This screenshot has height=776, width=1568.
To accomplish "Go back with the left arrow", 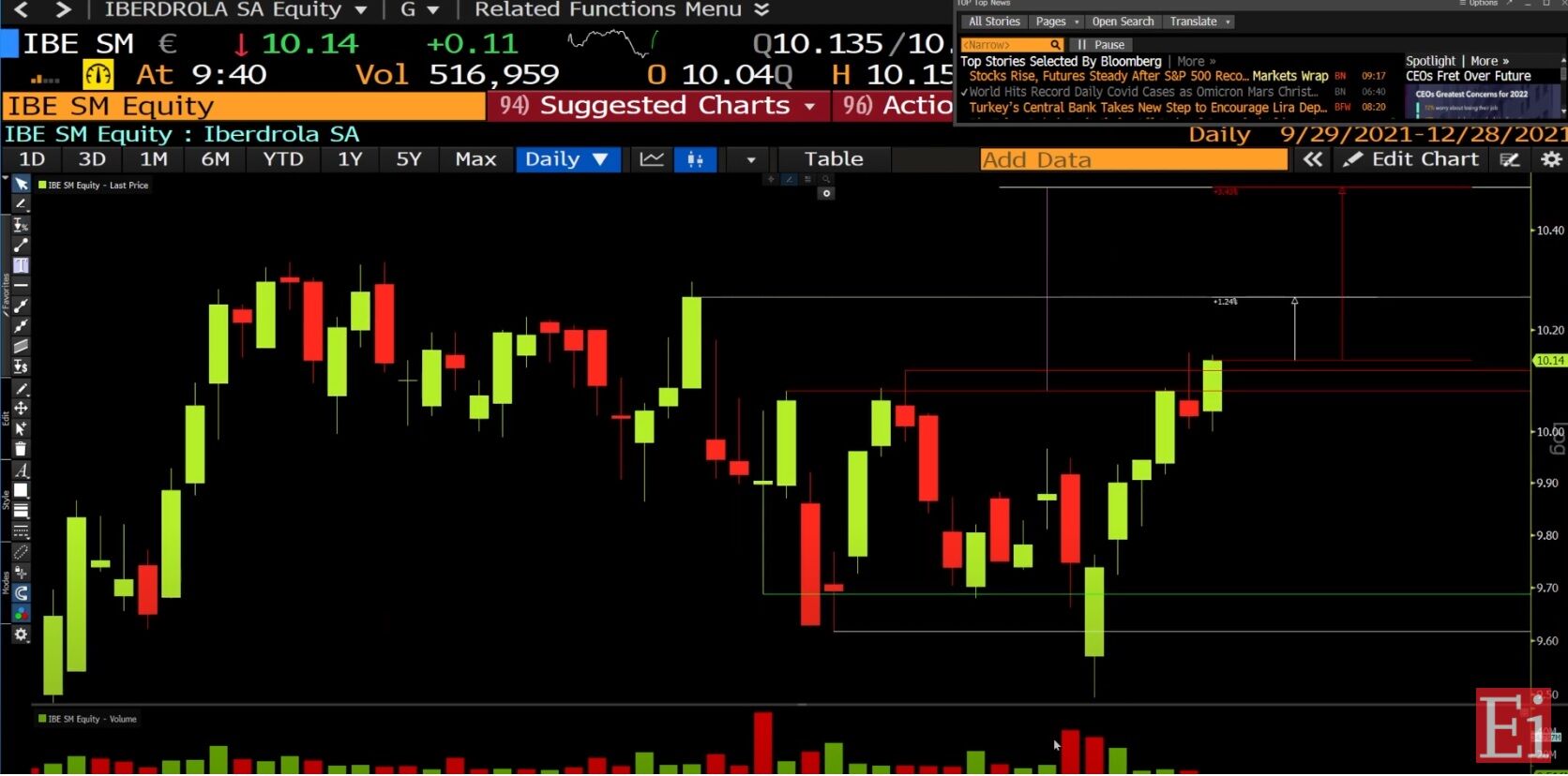I will tap(22, 9).
